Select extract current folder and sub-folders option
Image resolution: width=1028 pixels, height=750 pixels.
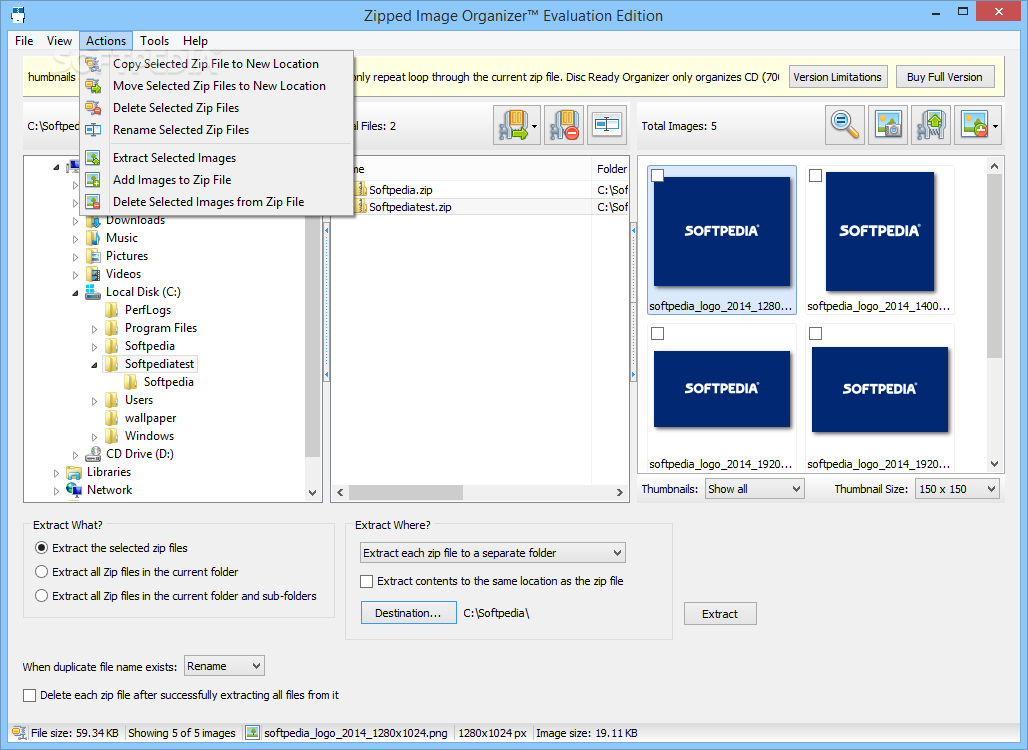coord(41,596)
